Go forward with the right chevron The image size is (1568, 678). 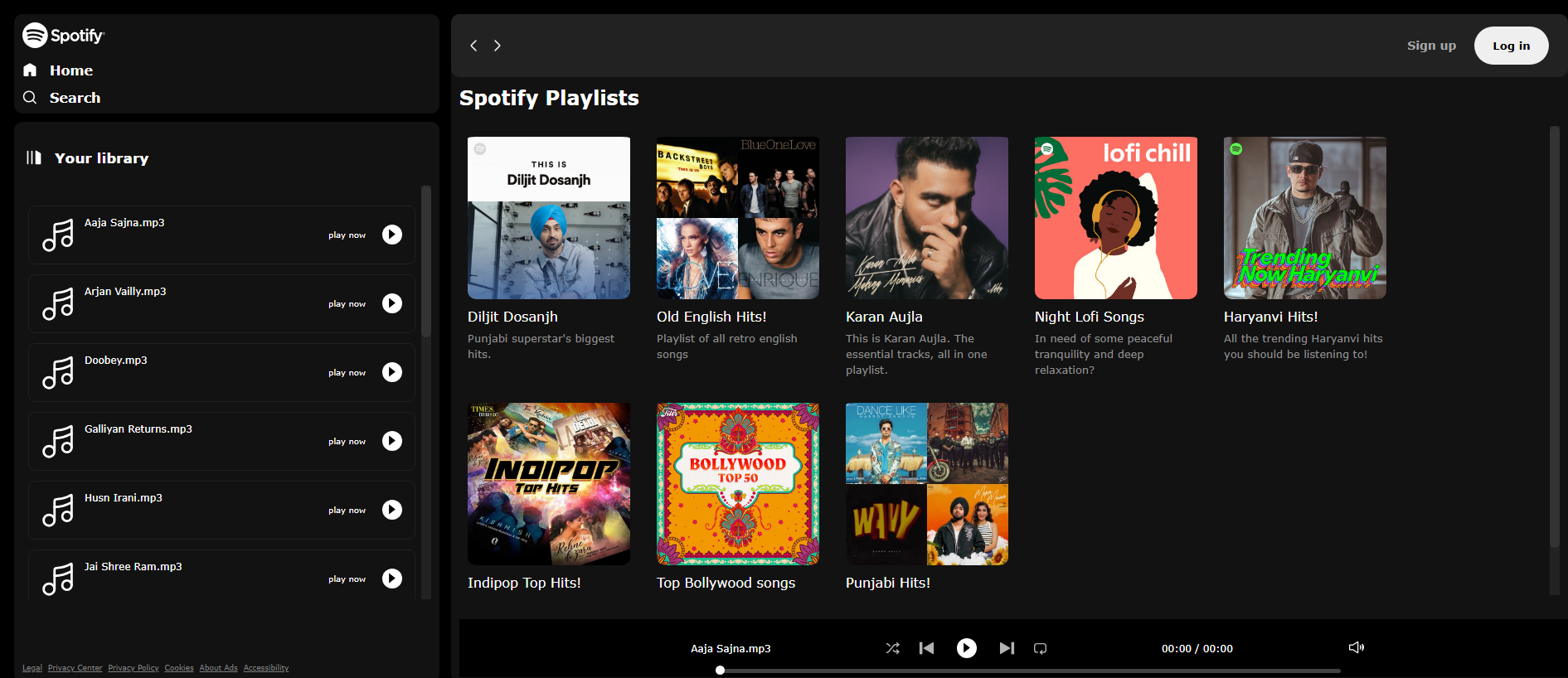tap(498, 46)
